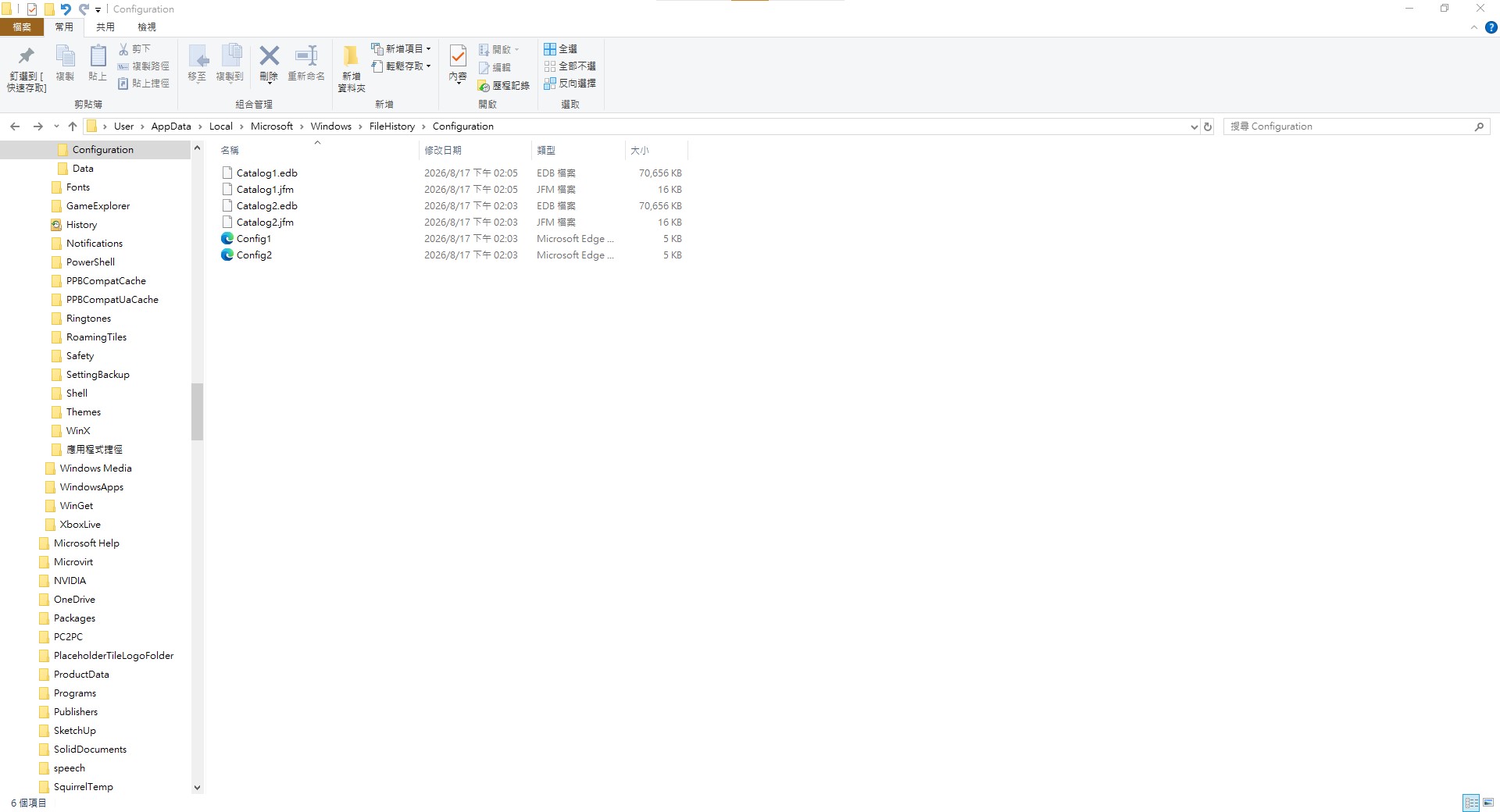Switch to the Share (共用) tab
This screenshot has height=812, width=1500.
click(105, 27)
